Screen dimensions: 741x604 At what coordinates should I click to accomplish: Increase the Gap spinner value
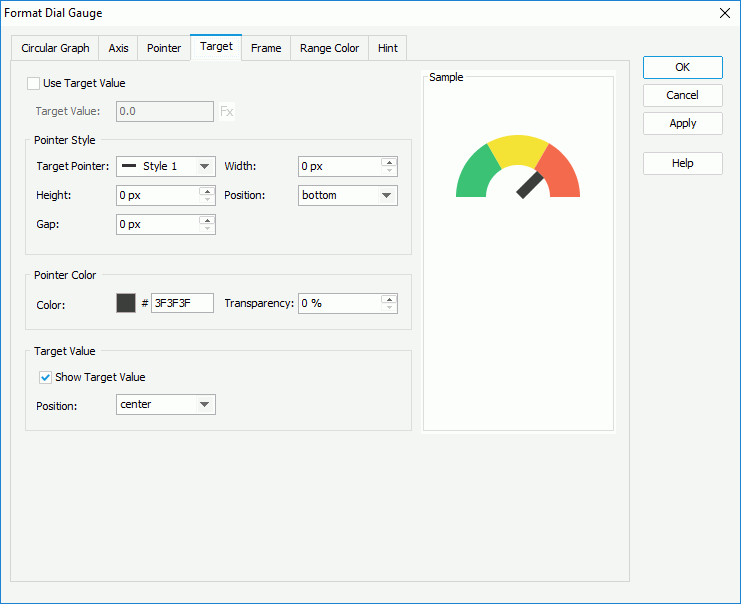click(x=207, y=220)
